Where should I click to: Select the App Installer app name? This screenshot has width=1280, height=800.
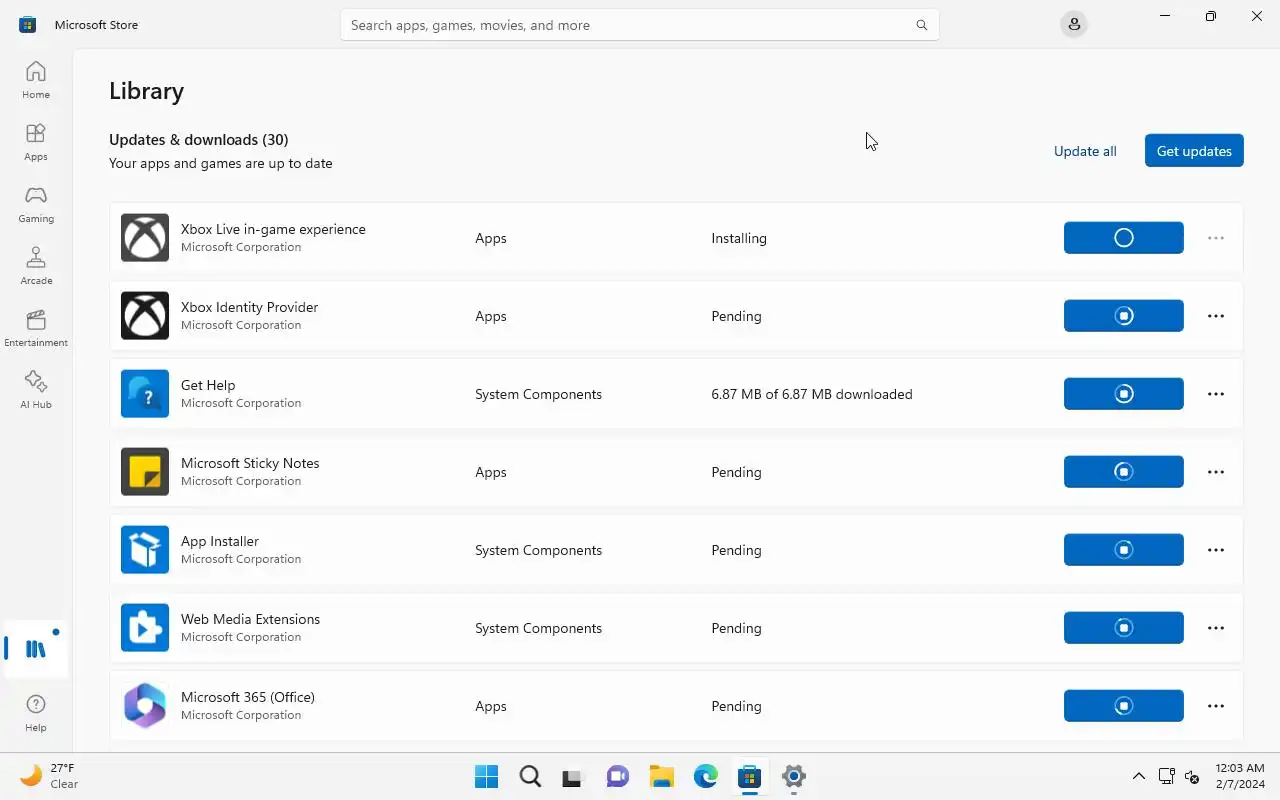(220, 541)
